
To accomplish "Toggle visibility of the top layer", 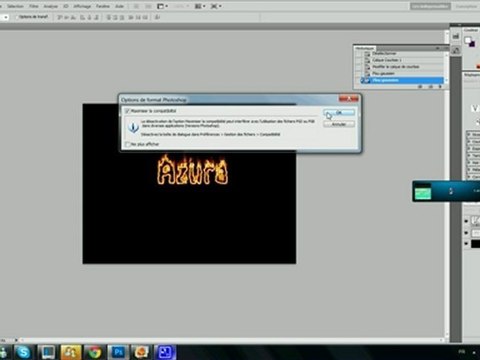I will (466, 221).
